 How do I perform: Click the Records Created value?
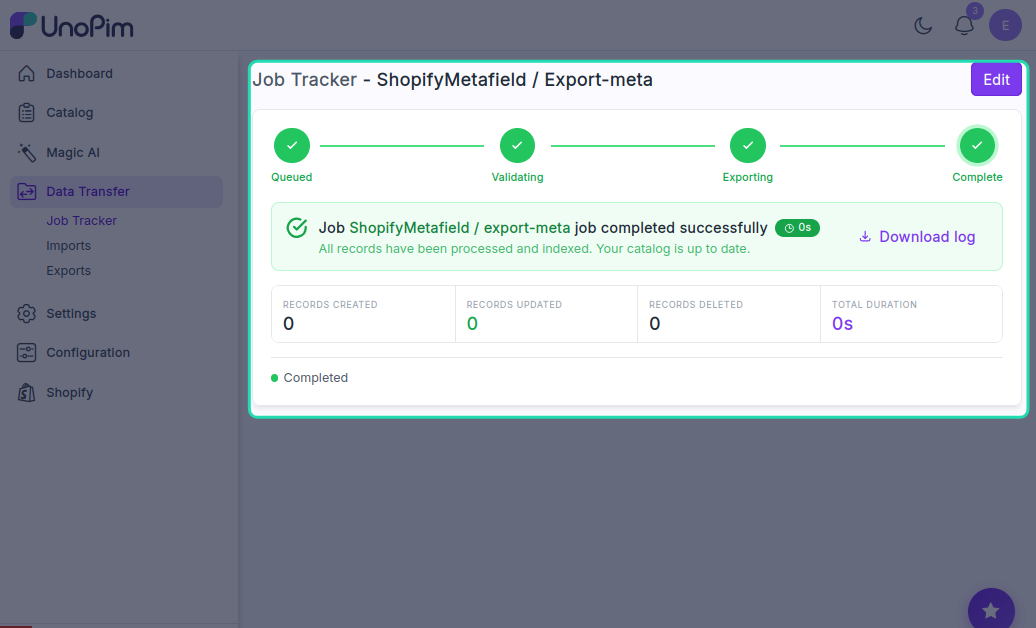click(289, 324)
